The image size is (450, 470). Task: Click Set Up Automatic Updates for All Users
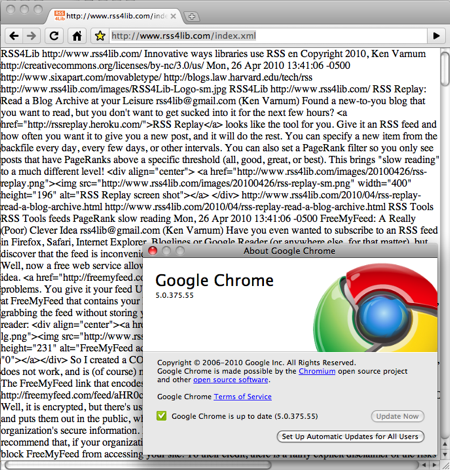point(350,436)
